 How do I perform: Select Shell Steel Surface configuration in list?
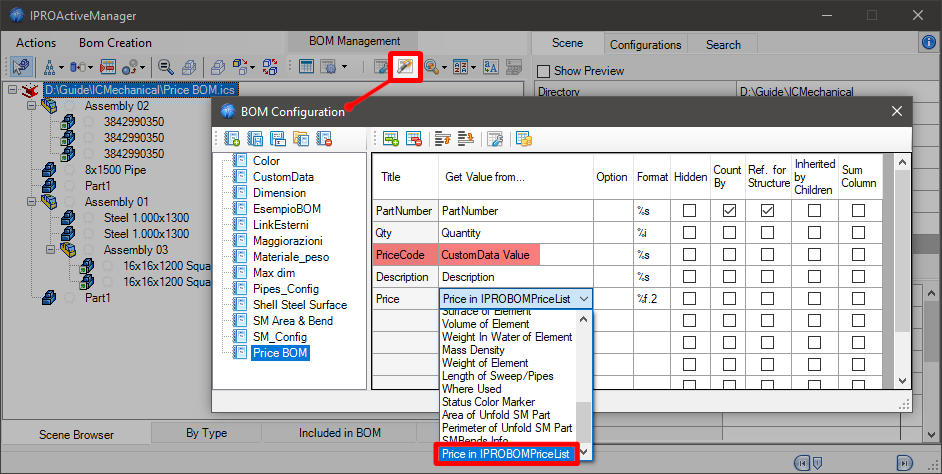[299, 305]
